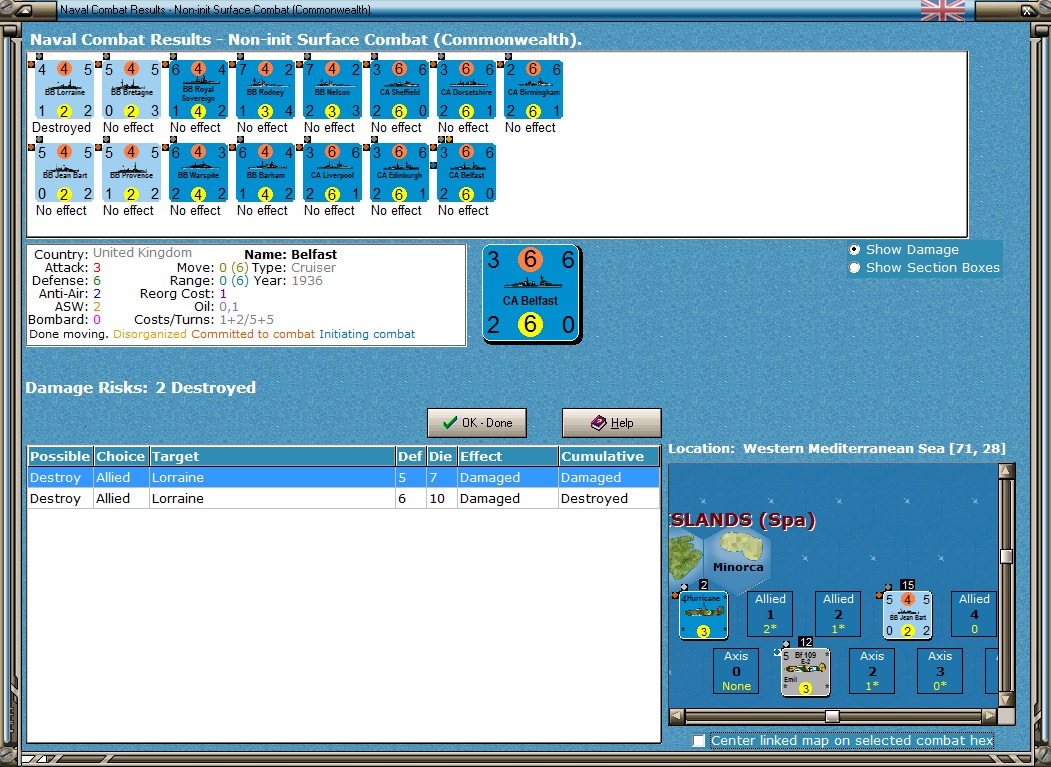
Task: Click the Initiating combat status text
Action: coord(367,334)
